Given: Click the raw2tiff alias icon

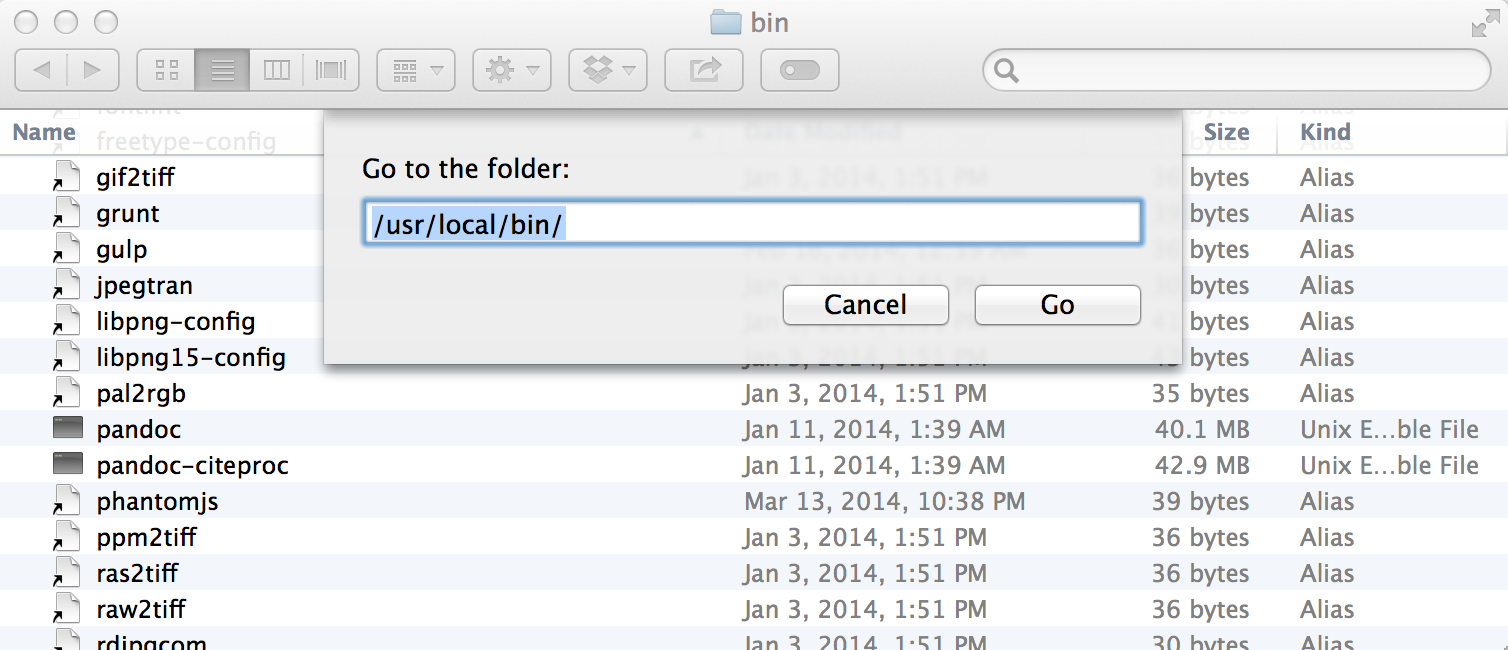Looking at the screenshot, I should coord(66,609).
